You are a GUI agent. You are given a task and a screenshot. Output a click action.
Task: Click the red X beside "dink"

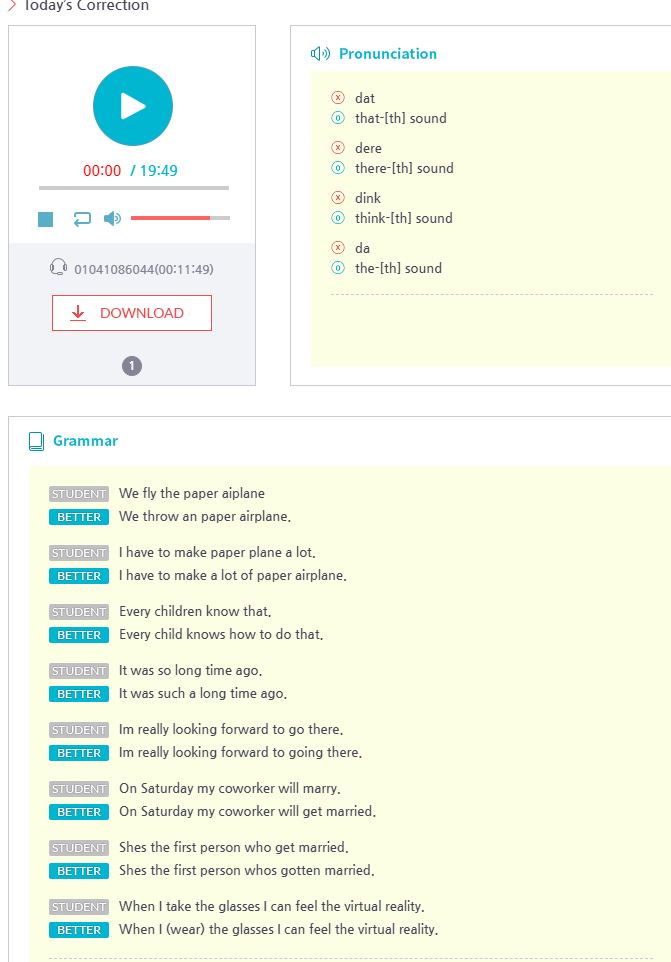click(338, 198)
